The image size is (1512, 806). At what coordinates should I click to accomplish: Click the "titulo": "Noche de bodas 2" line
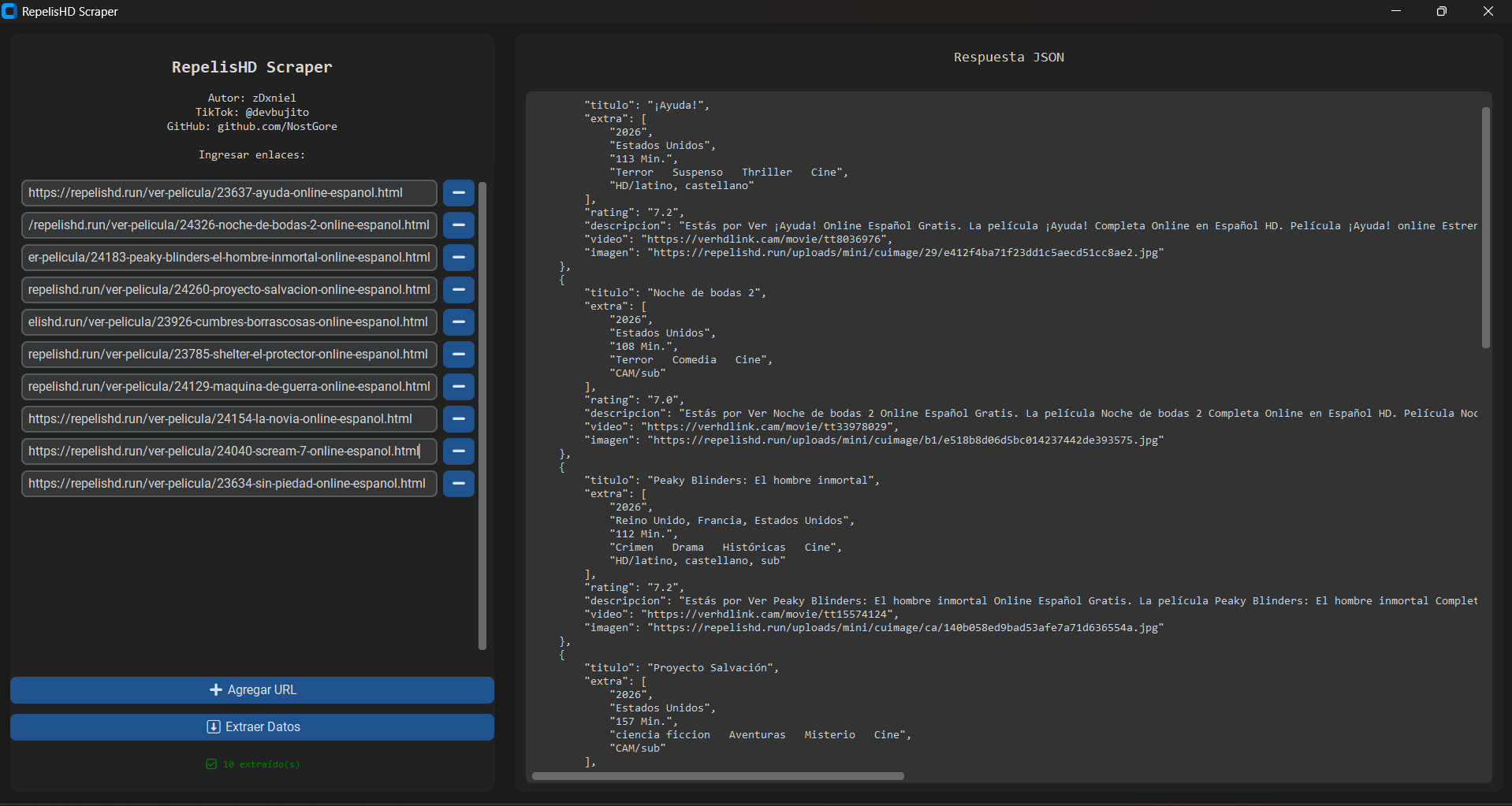click(x=675, y=293)
